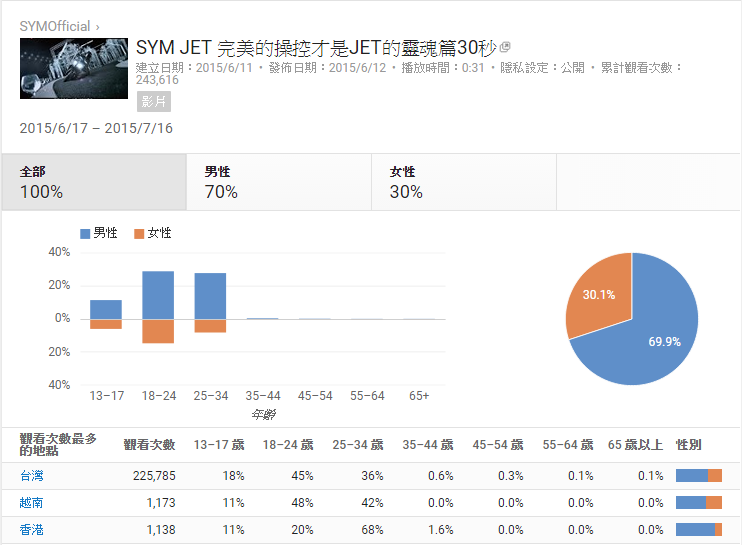
Task: Click the 35–44 axis label
Action: pos(263,396)
